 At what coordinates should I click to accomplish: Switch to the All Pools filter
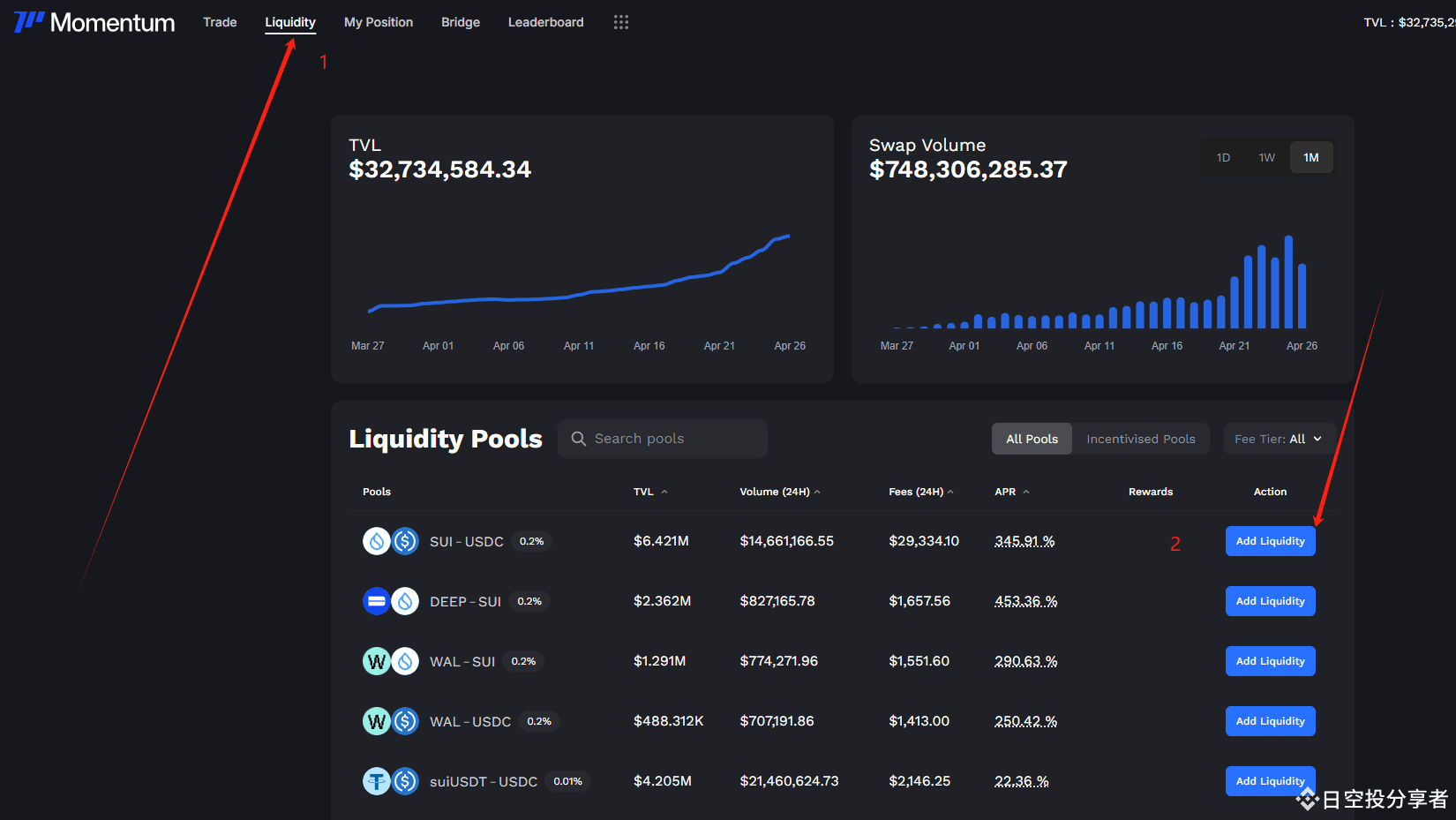[x=1032, y=439]
